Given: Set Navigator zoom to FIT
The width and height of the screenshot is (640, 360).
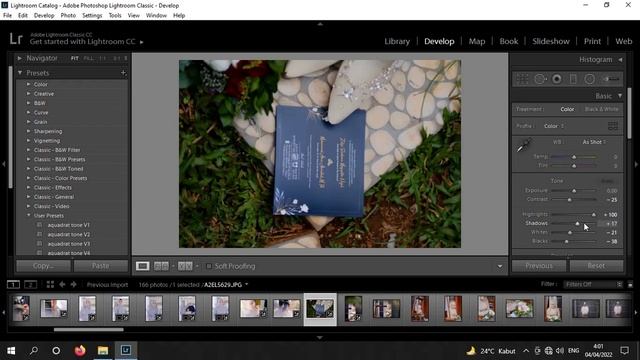Looking at the screenshot, I should coord(75,58).
